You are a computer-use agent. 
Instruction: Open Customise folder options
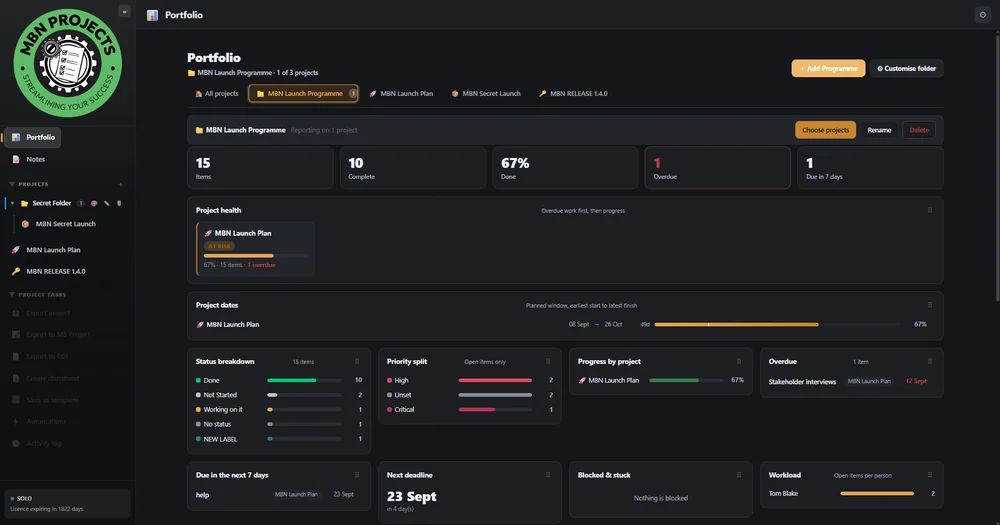pyautogui.click(x=906, y=68)
